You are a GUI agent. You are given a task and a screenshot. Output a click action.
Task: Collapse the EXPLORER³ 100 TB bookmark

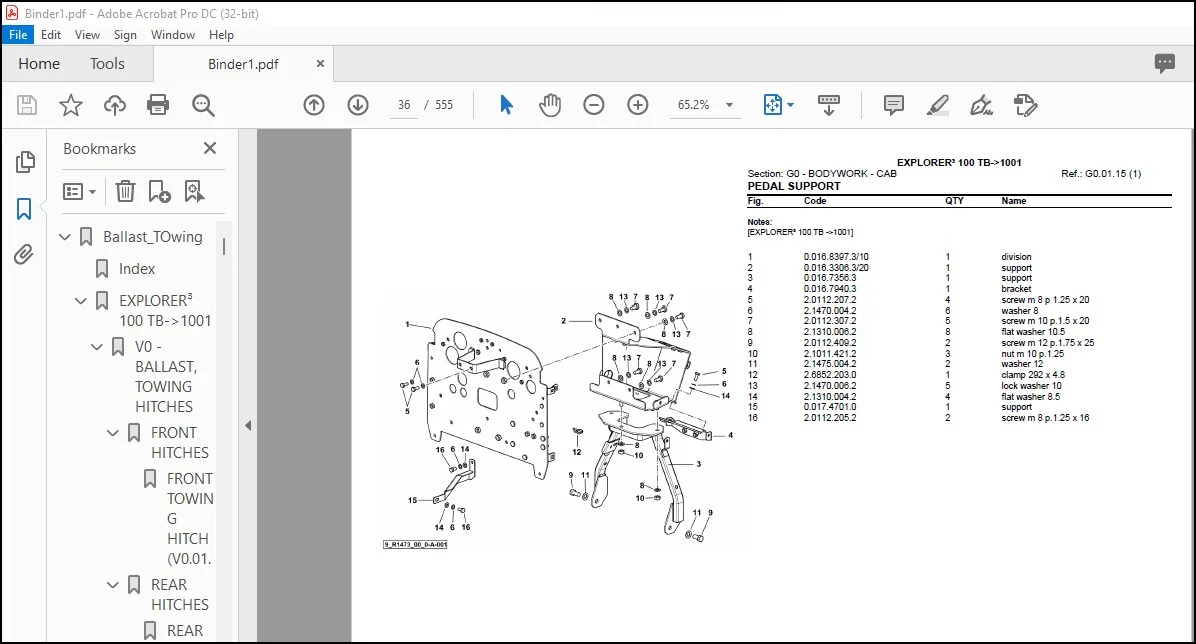[81, 301]
